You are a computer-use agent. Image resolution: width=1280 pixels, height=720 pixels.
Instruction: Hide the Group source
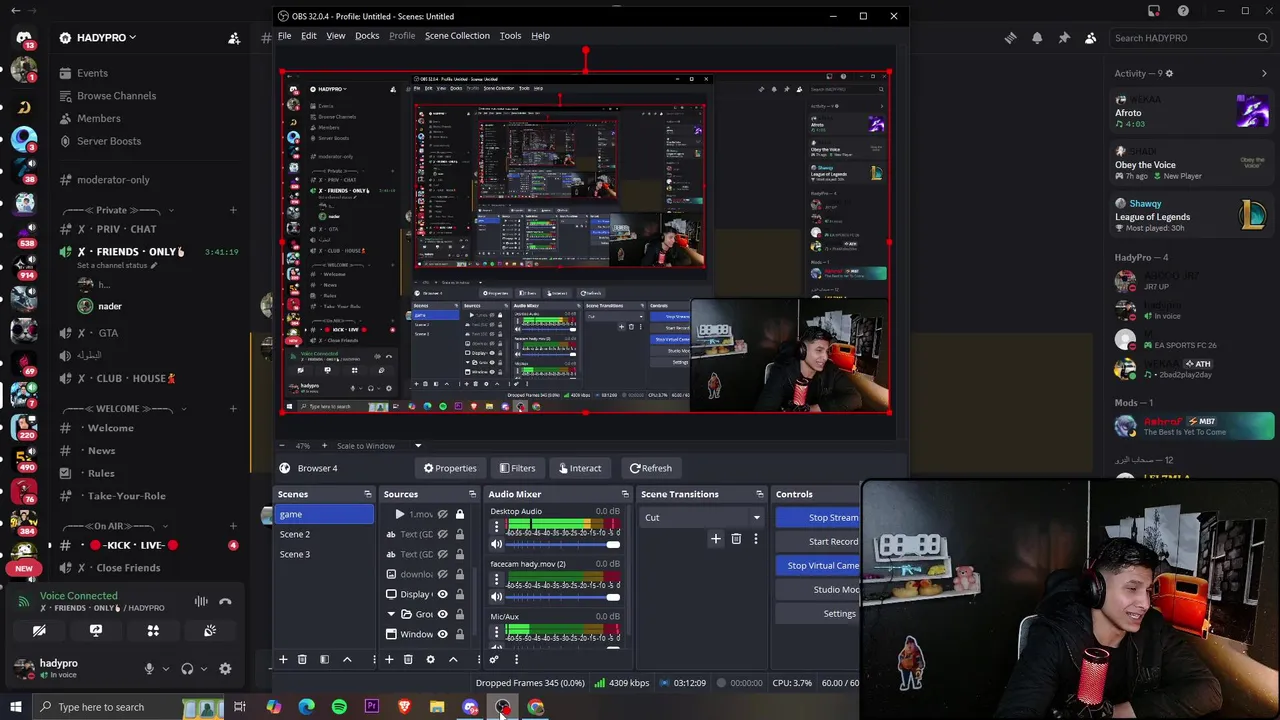(x=442, y=614)
